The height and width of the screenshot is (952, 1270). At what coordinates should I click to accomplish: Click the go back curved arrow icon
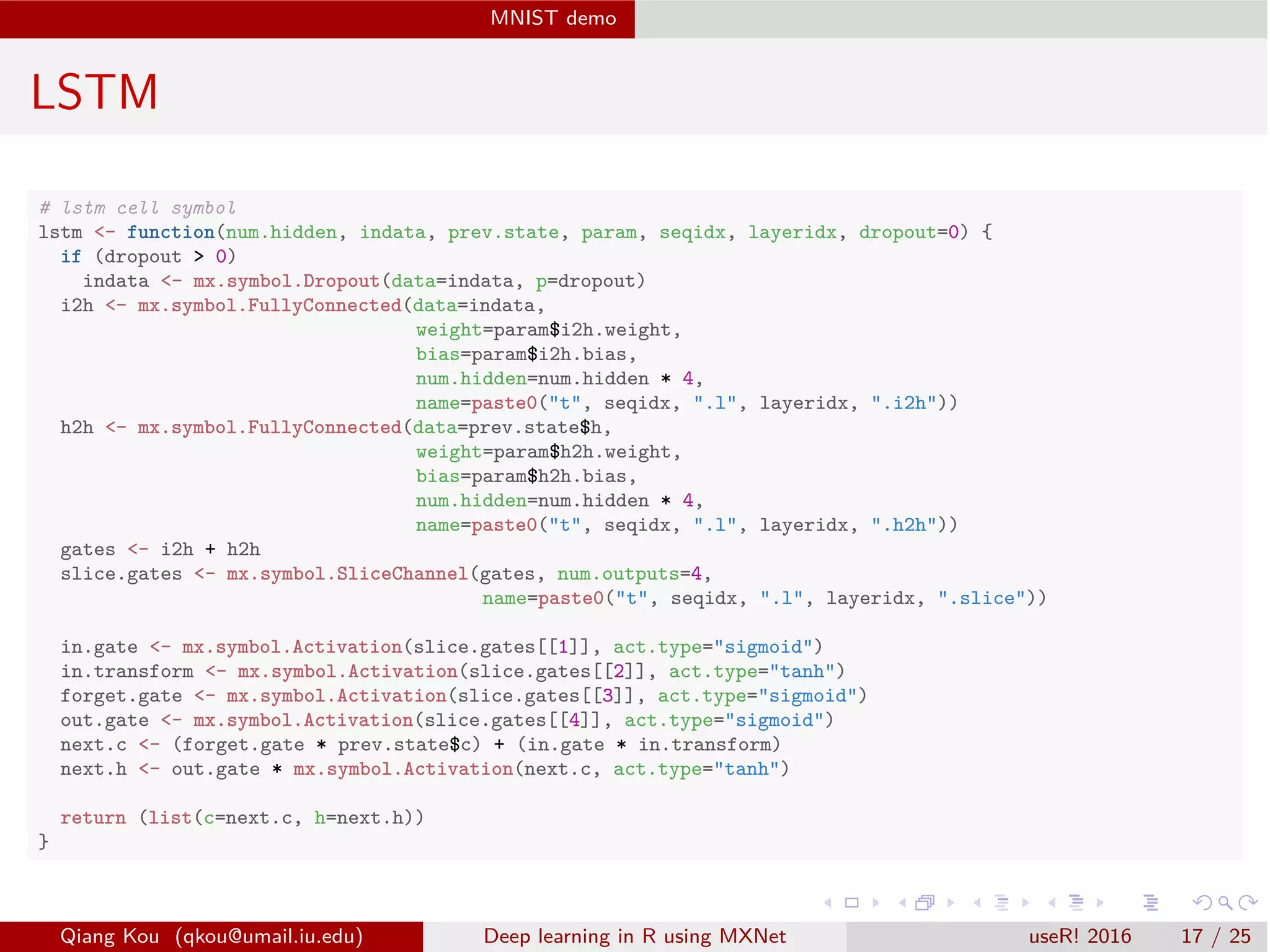pyautogui.click(x=1202, y=903)
